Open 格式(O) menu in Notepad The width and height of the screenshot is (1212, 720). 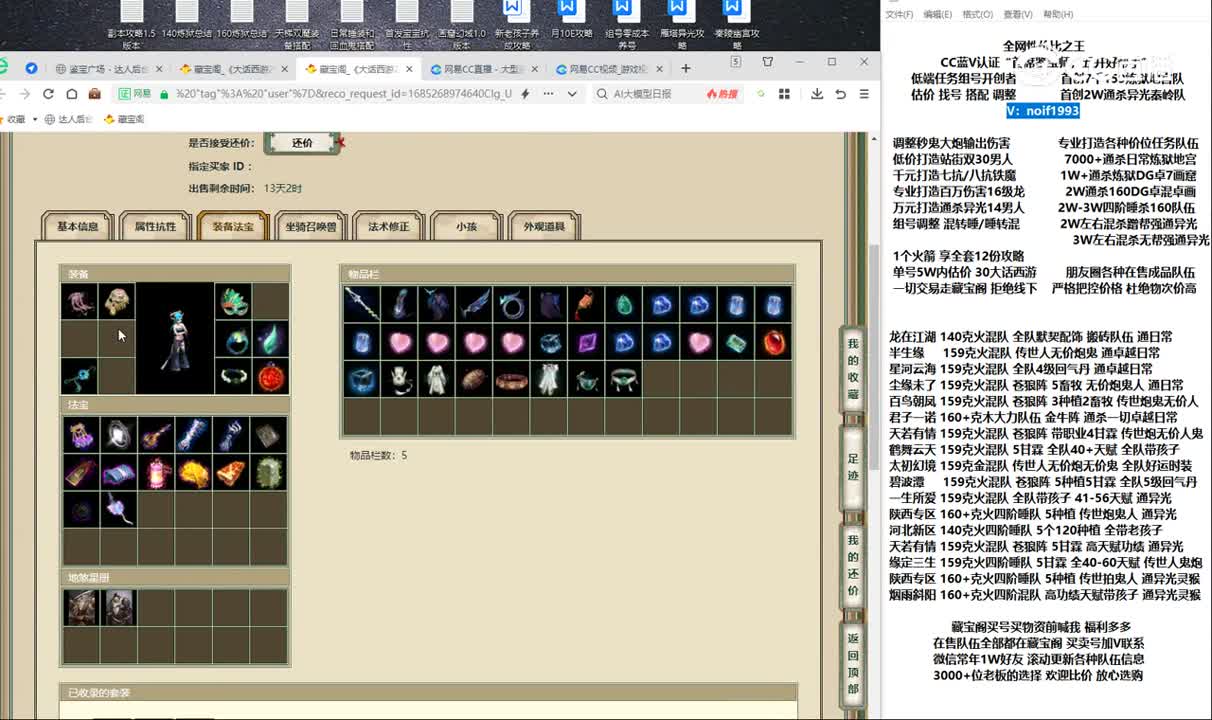coord(977,14)
